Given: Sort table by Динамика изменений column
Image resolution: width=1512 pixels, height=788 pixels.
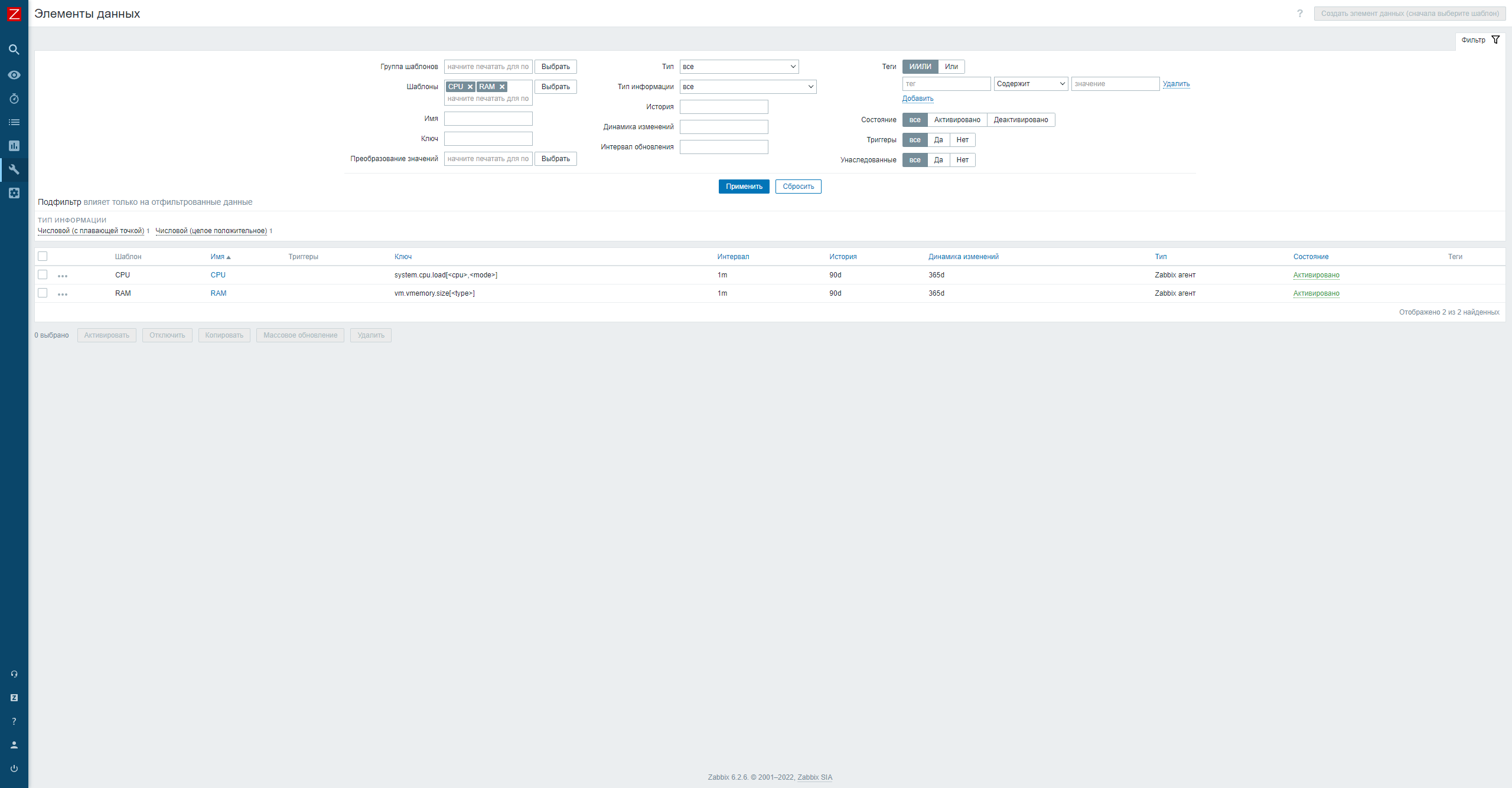Looking at the screenshot, I should 963,257.
